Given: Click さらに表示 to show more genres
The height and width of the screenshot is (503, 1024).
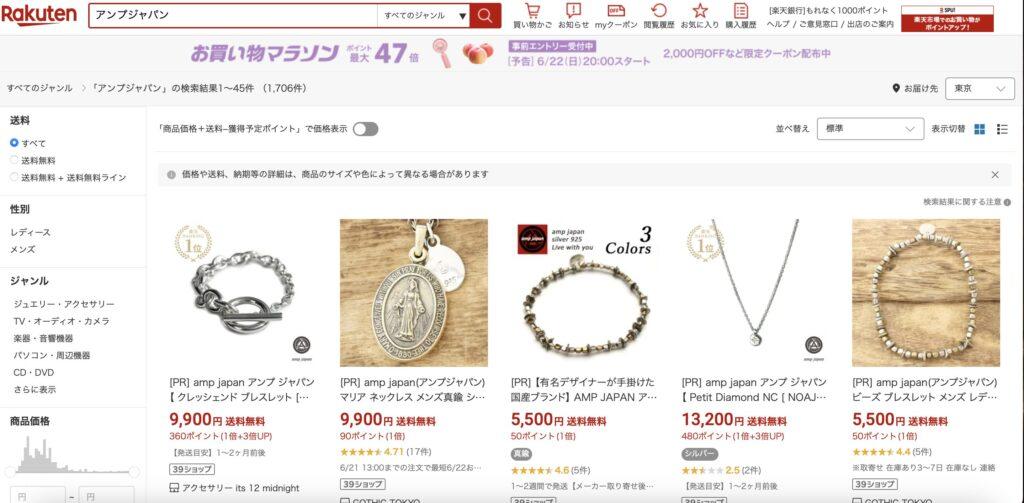Looking at the screenshot, I should click(35, 389).
